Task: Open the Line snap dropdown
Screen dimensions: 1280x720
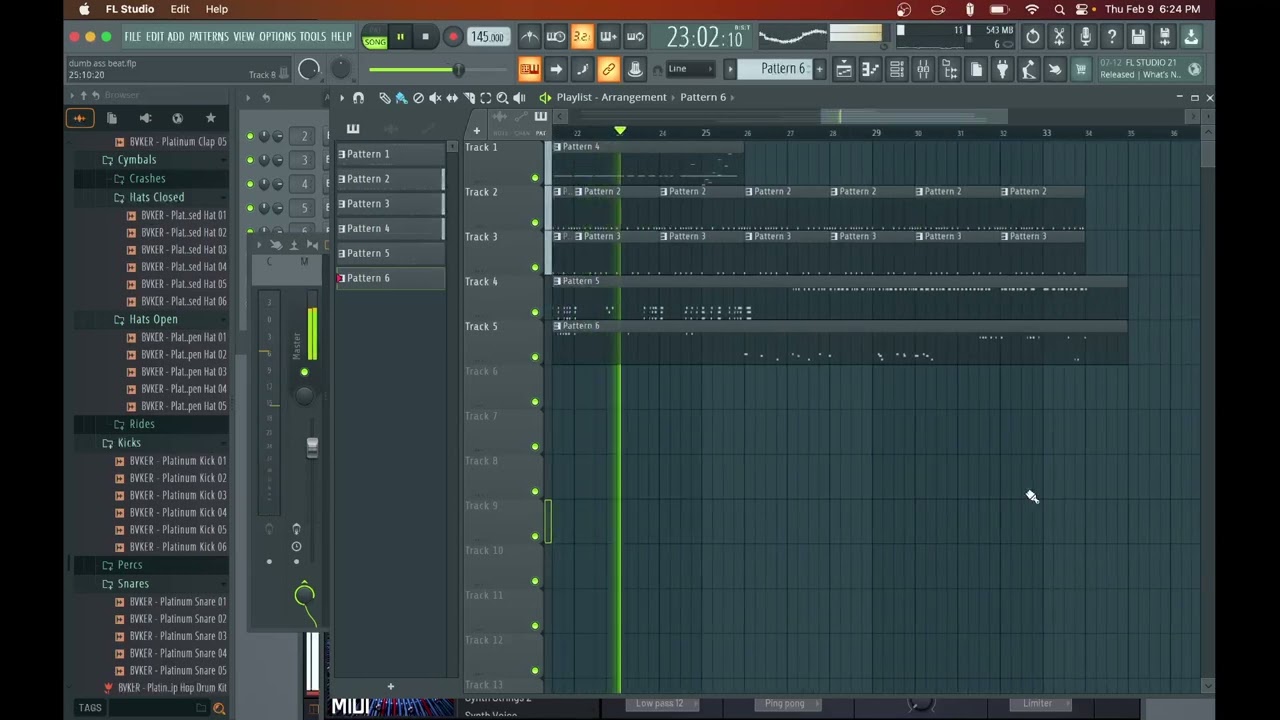Action: (x=690, y=69)
